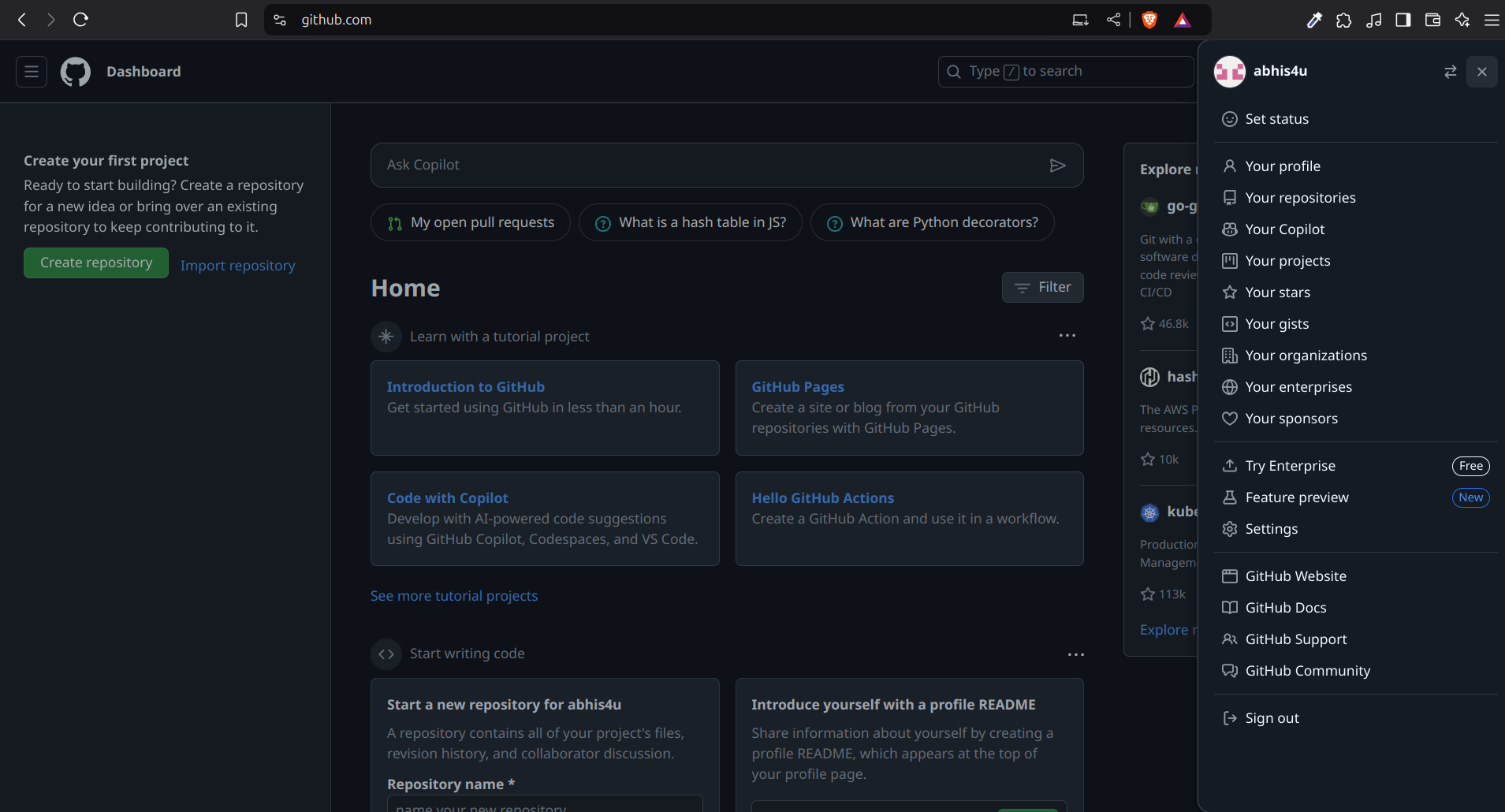The height and width of the screenshot is (812, 1505).
Task: Open Feature preview menu item
Action: [1356, 497]
